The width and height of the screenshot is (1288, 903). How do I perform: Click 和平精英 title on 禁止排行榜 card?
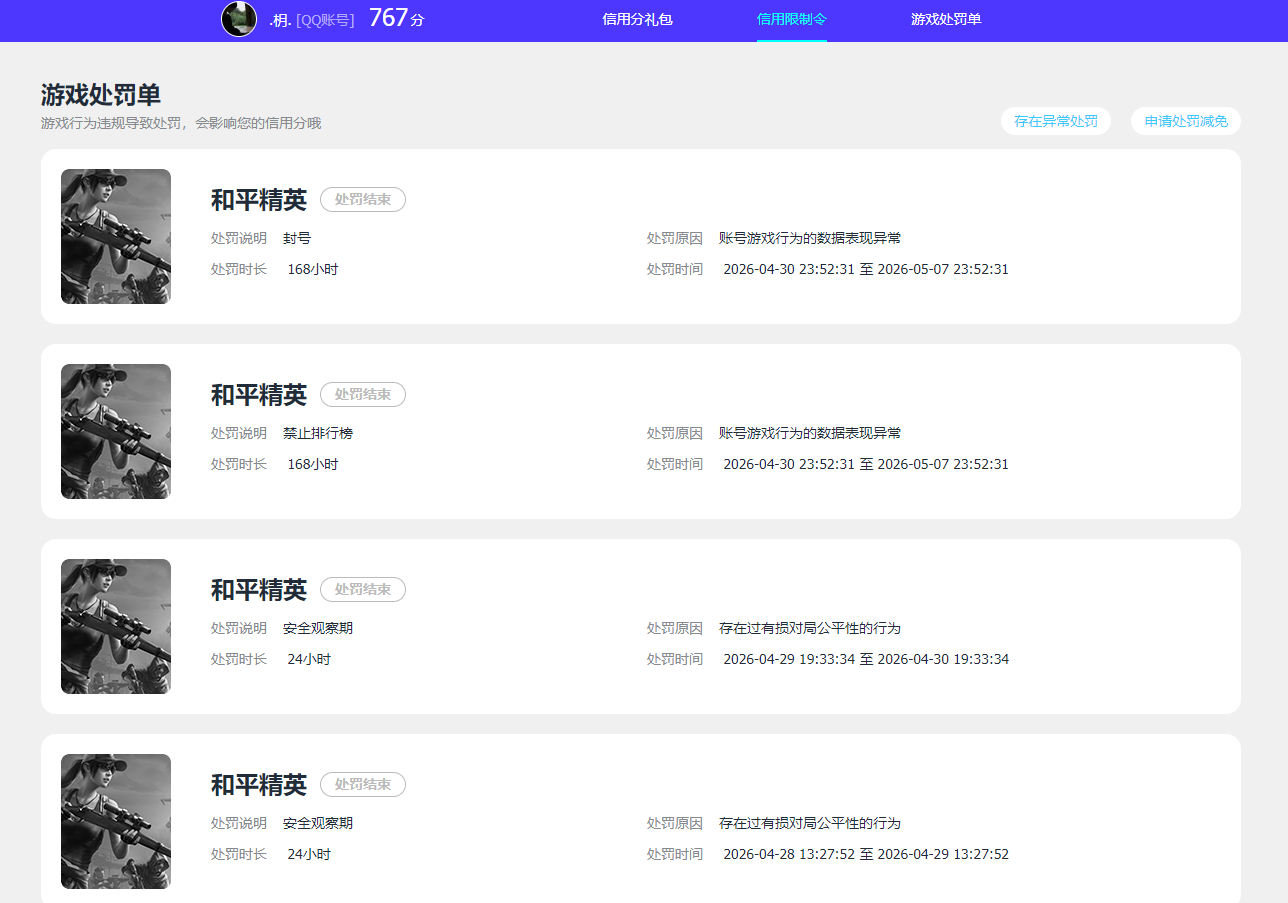pos(259,395)
